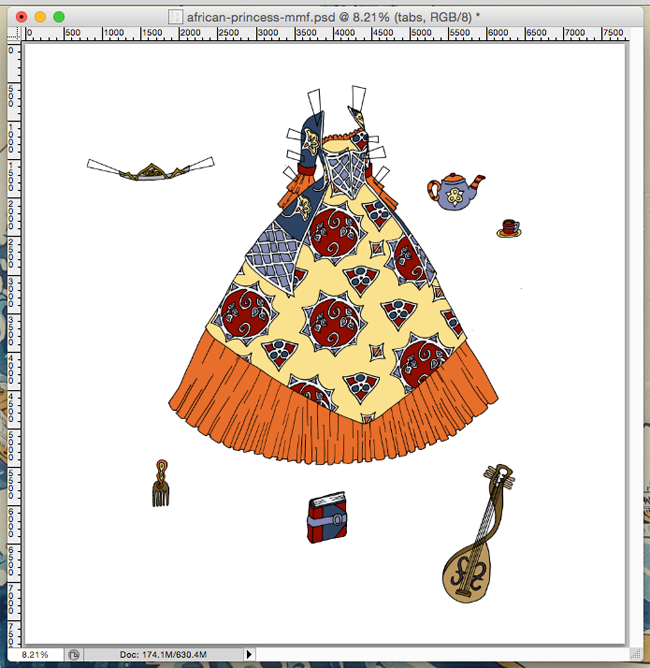Screen dimensions: 650x668
Task: Minimize the document with the yellow button
Action: coord(40,17)
